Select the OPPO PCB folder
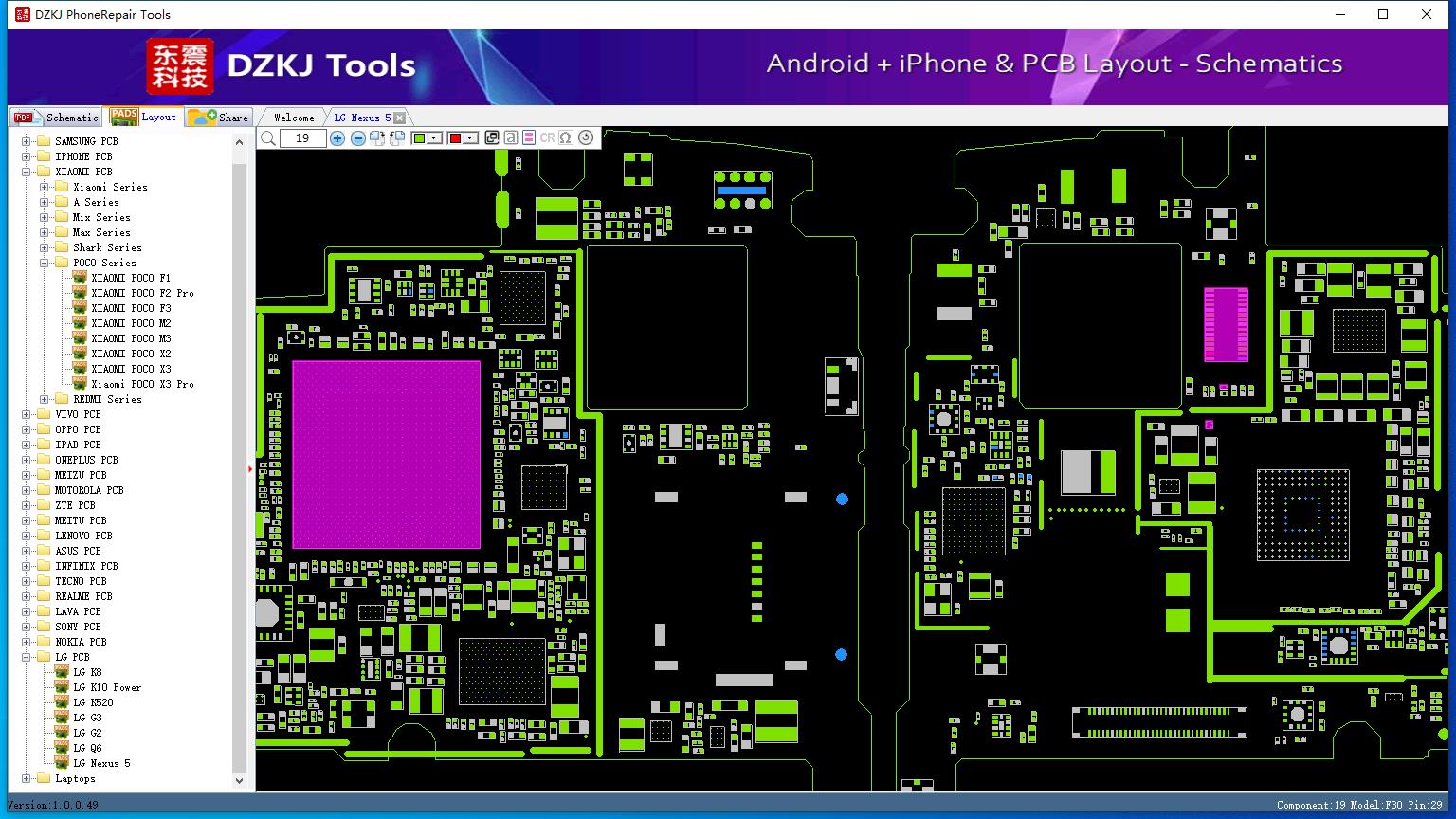Image resolution: width=1456 pixels, height=819 pixels. point(78,429)
